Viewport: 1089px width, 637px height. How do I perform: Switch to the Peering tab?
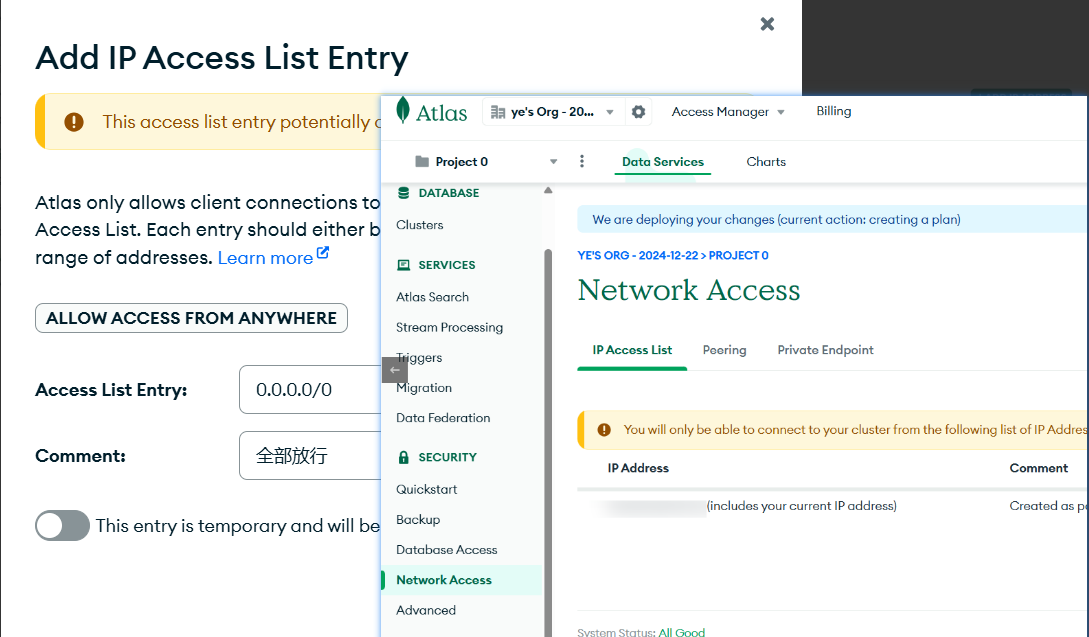pos(724,350)
